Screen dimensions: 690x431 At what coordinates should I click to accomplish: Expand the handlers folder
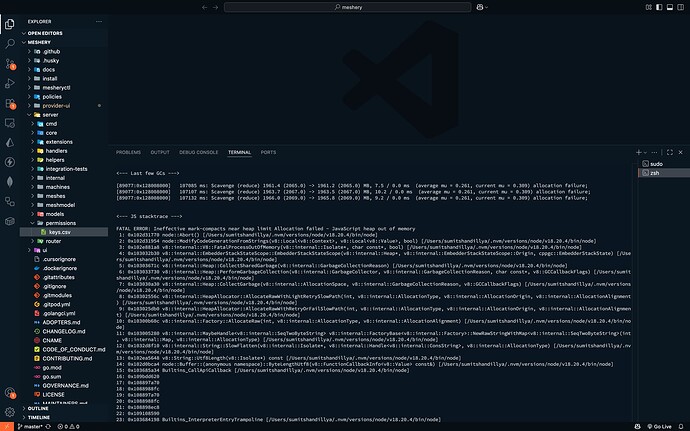pos(64,151)
